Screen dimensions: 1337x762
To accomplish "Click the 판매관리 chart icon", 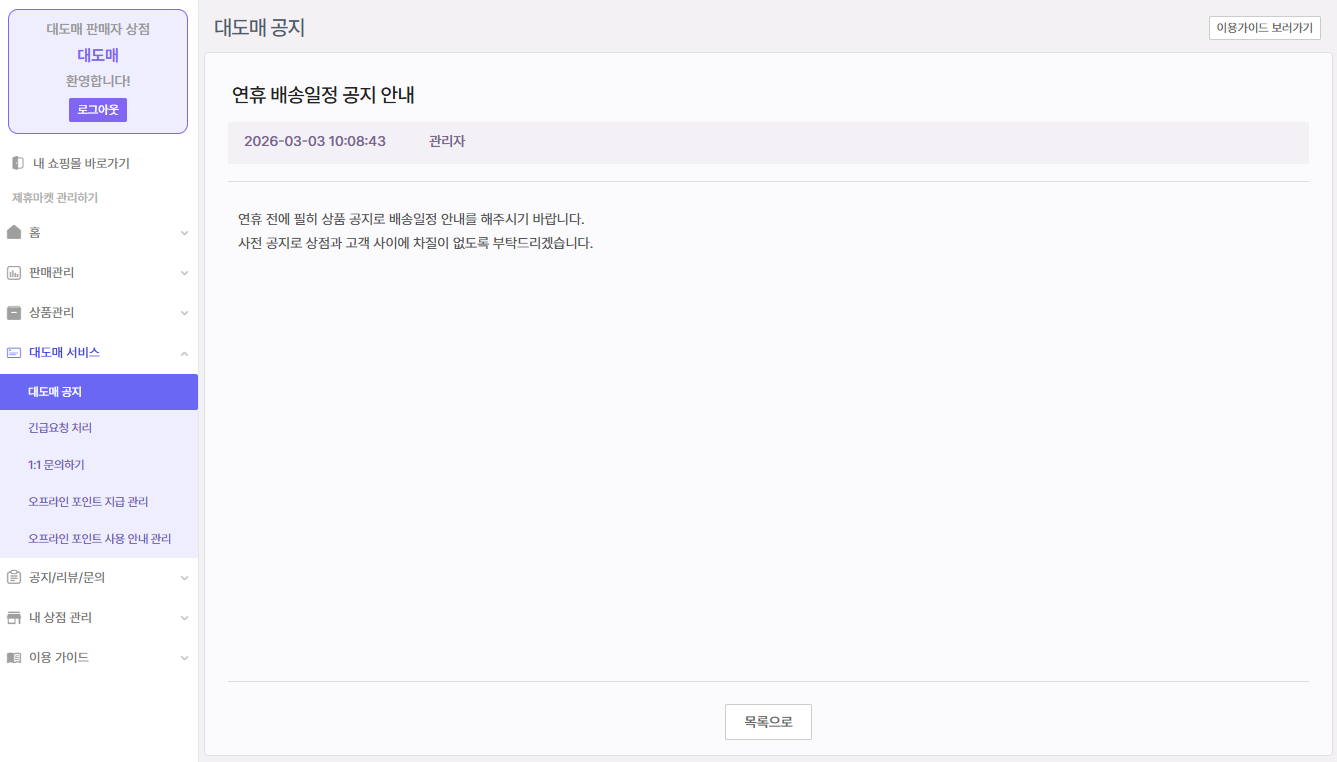I will [14, 273].
